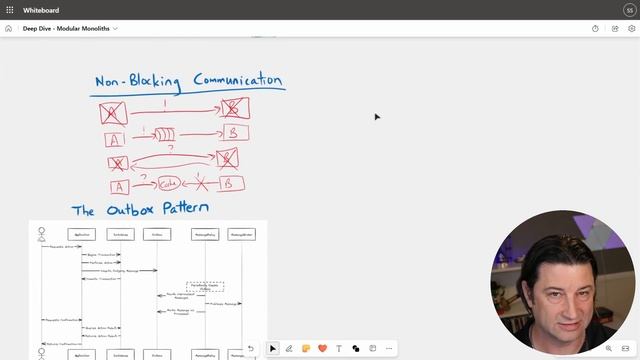Screen dimensions: 640x360
Task: Choose the Text tool
Action: [x=339, y=349]
